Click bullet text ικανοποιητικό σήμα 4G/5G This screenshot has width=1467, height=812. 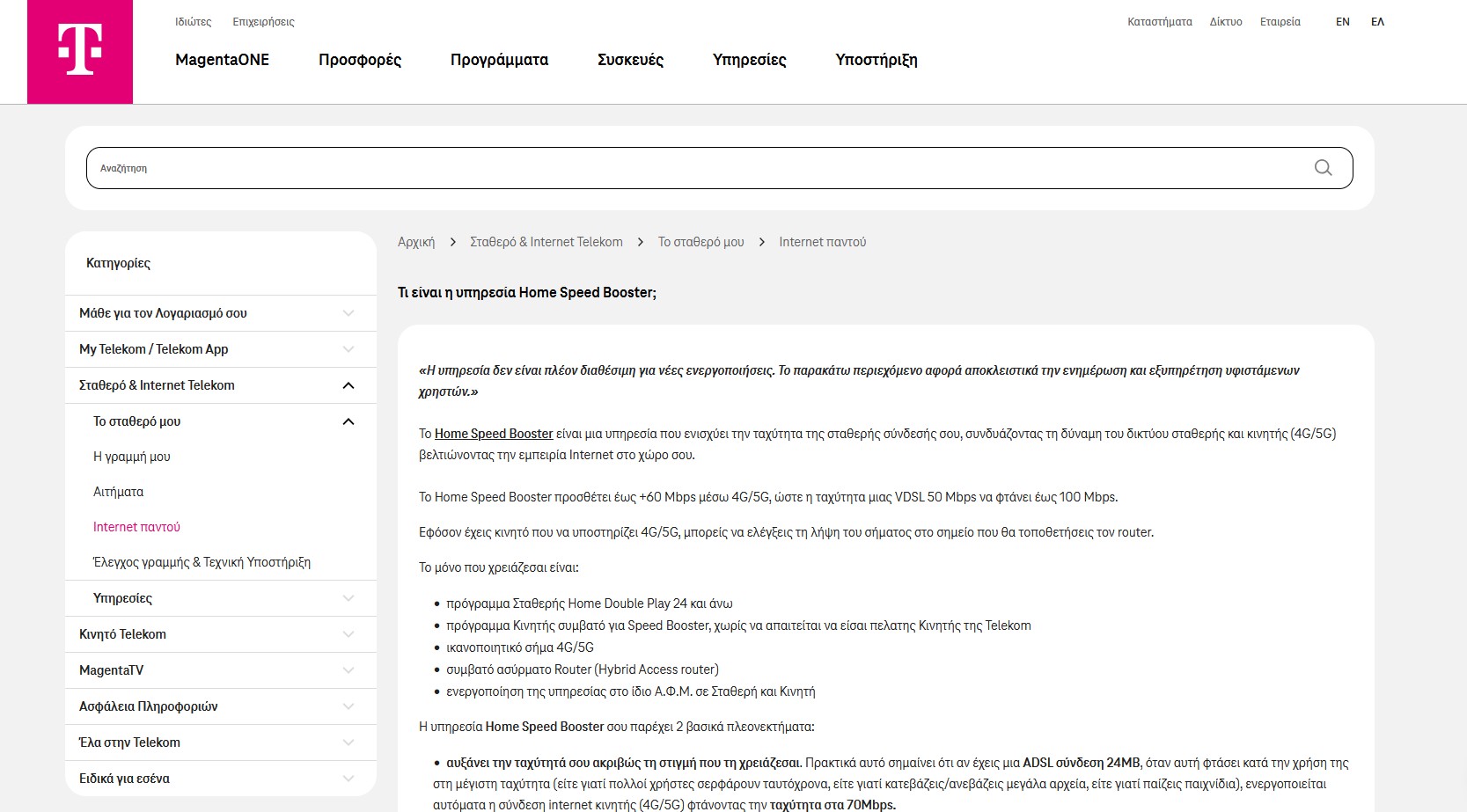520,647
